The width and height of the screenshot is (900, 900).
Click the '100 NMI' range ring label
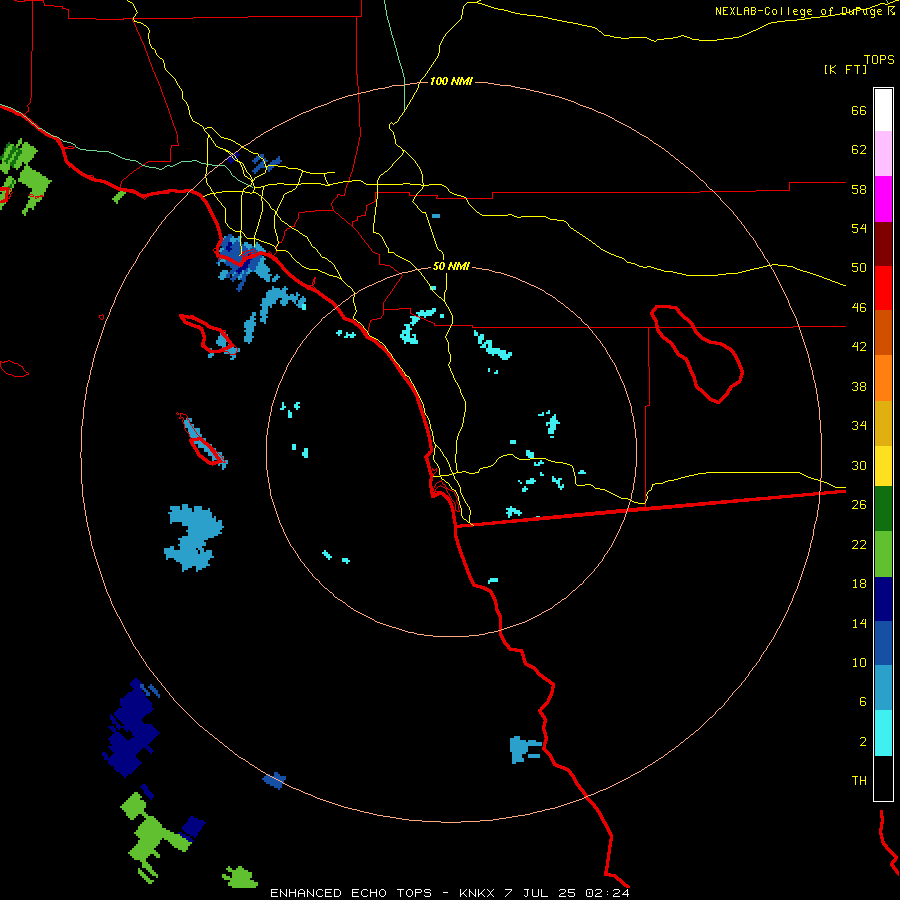(x=451, y=82)
